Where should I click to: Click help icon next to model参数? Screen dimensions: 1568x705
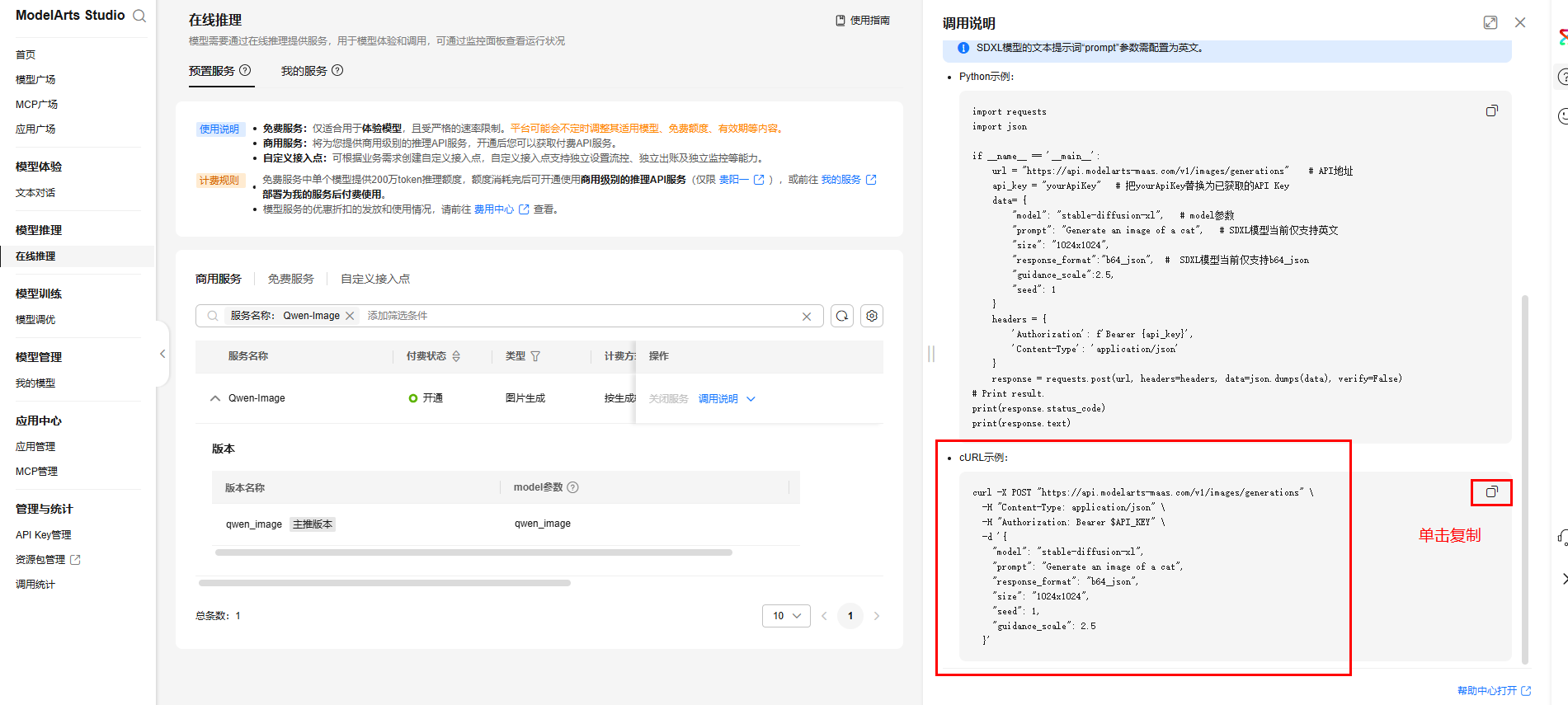573,487
